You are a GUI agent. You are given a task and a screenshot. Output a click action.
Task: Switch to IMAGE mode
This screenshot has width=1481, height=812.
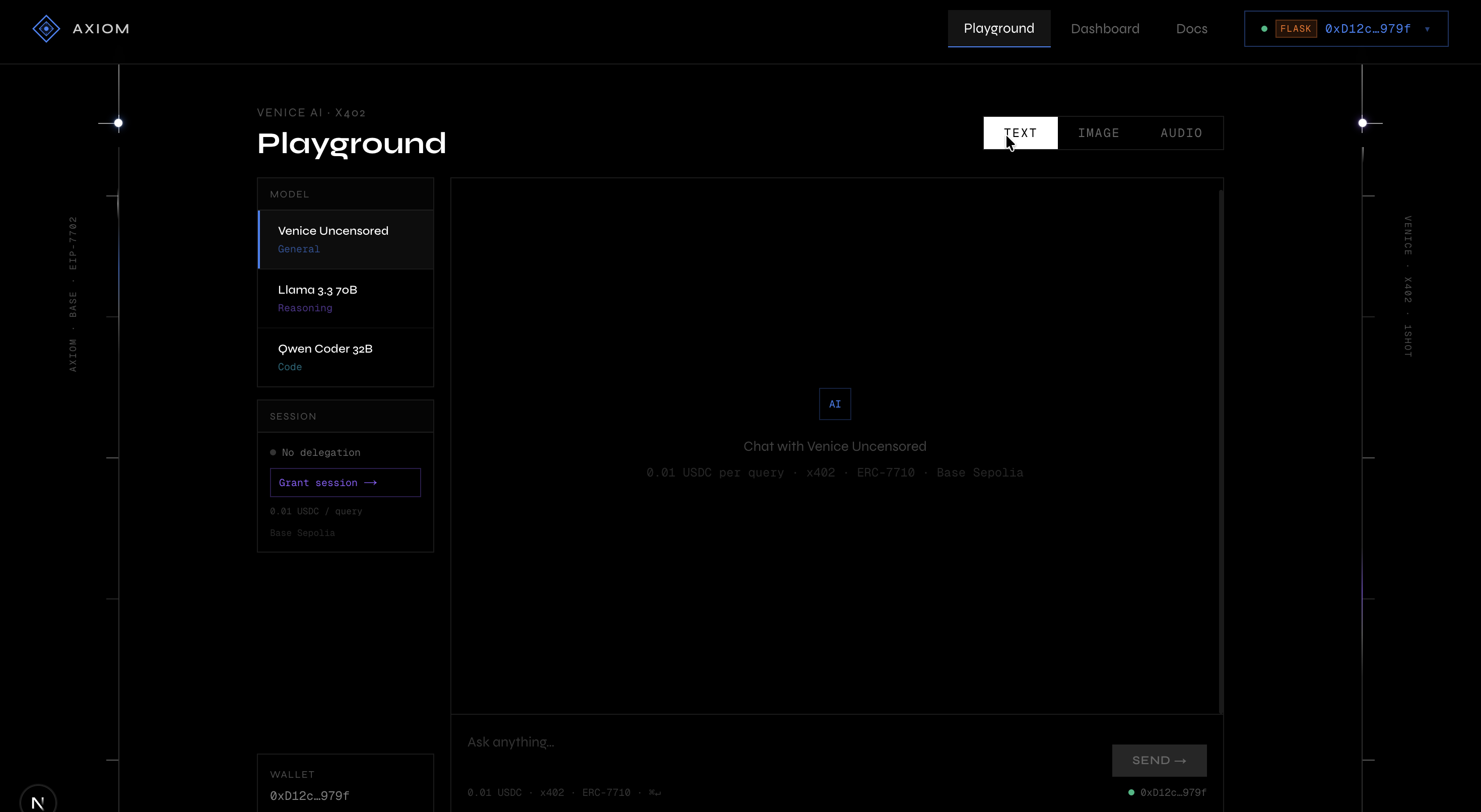(1099, 133)
